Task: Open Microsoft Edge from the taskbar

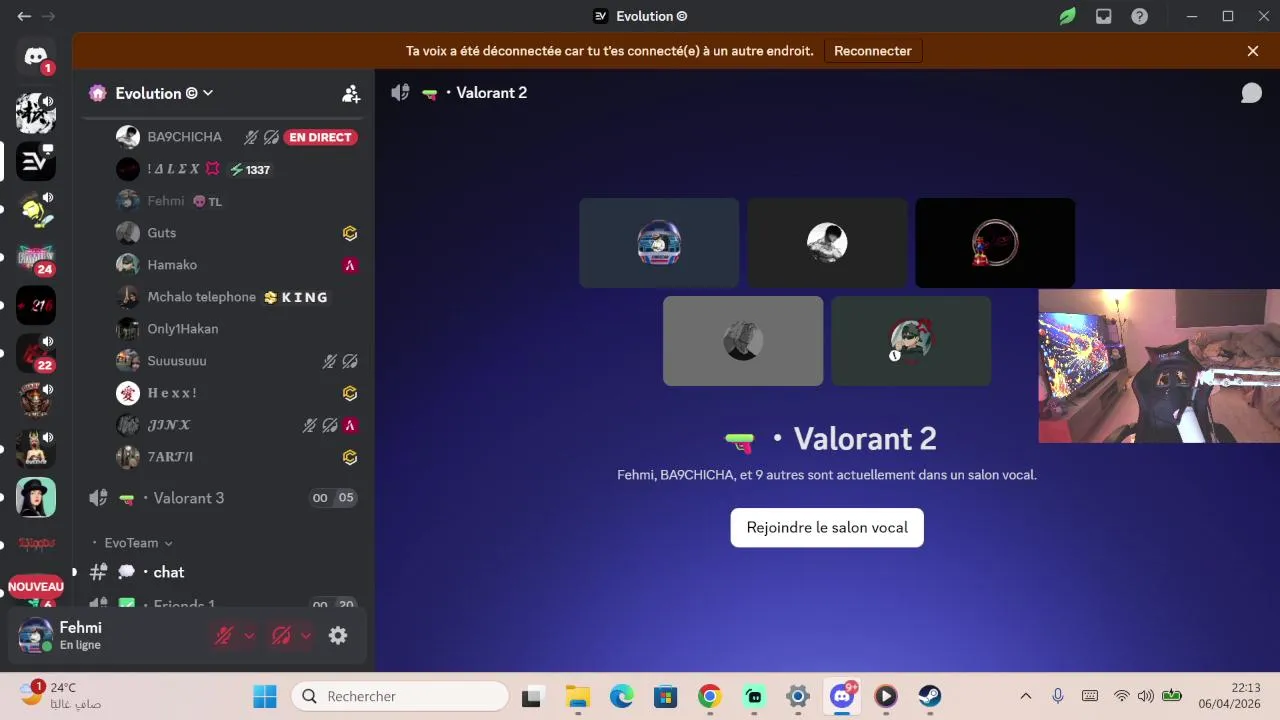Action: coord(621,696)
